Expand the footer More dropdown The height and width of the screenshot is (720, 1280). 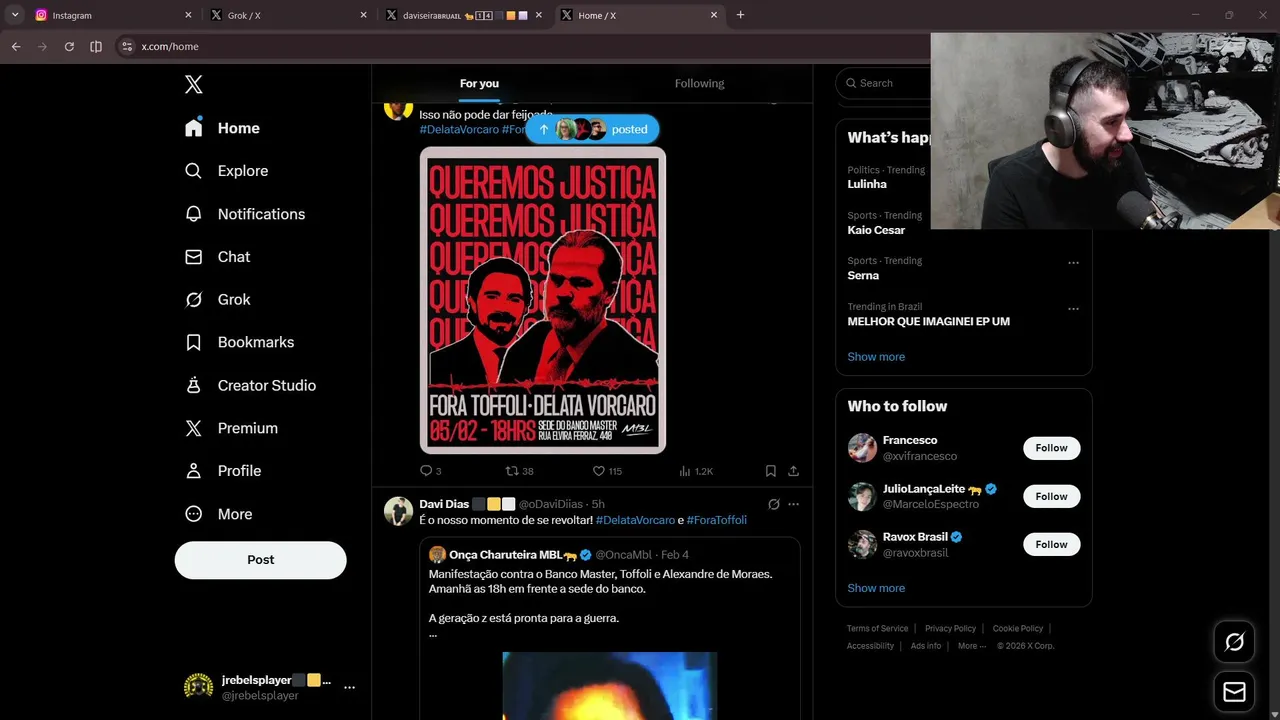point(972,646)
